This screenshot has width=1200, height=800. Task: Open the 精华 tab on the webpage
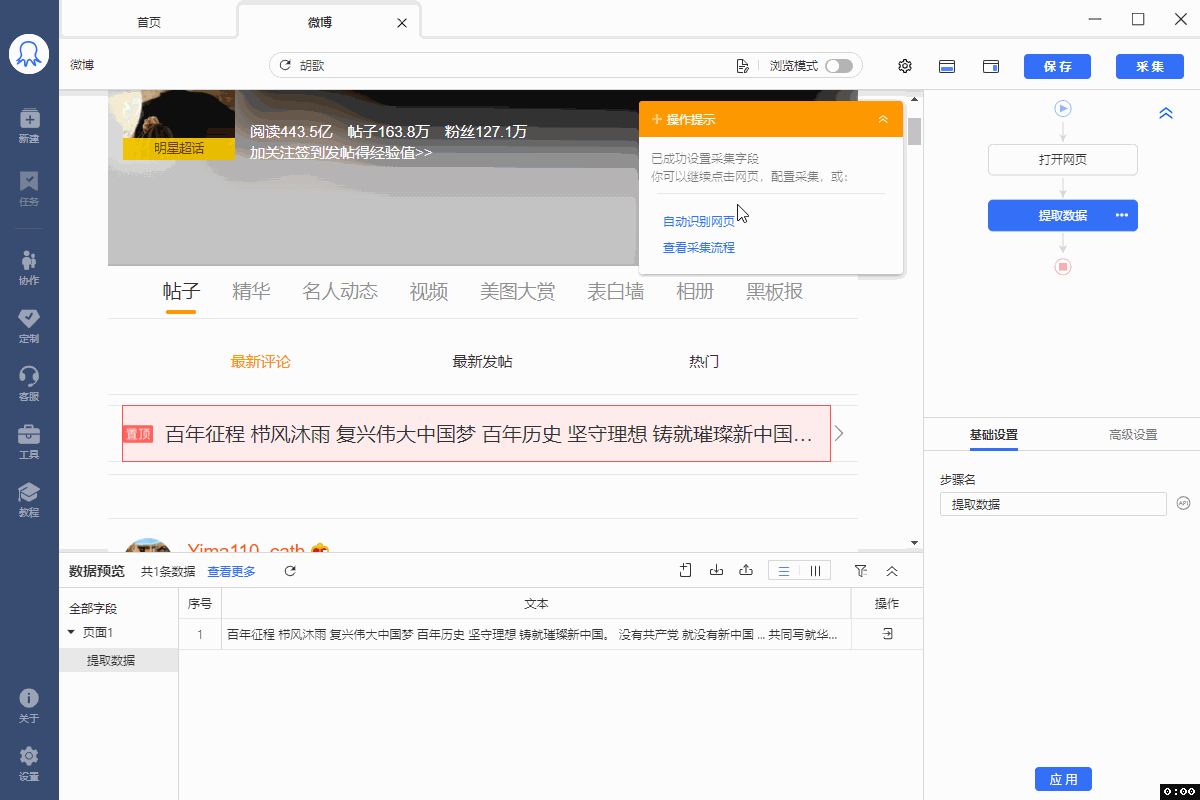(x=251, y=292)
